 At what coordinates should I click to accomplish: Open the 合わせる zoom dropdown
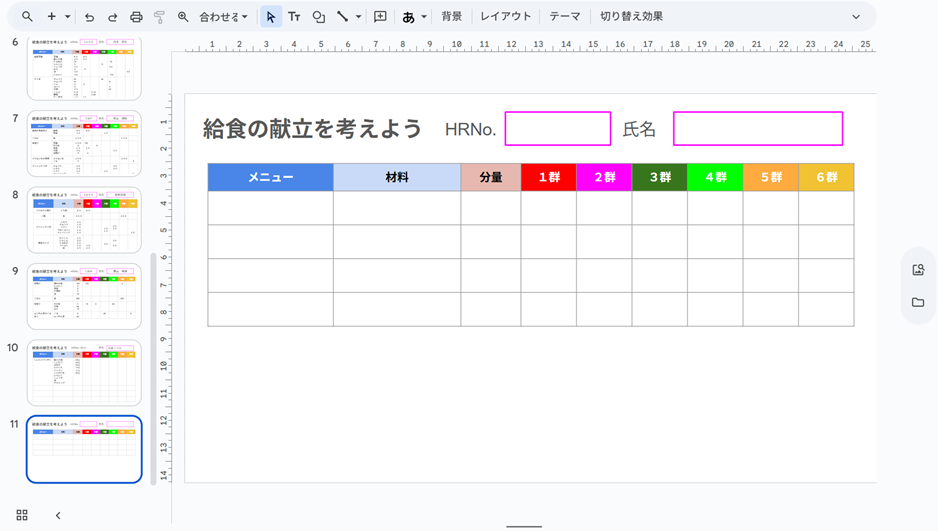click(x=223, y=17)
